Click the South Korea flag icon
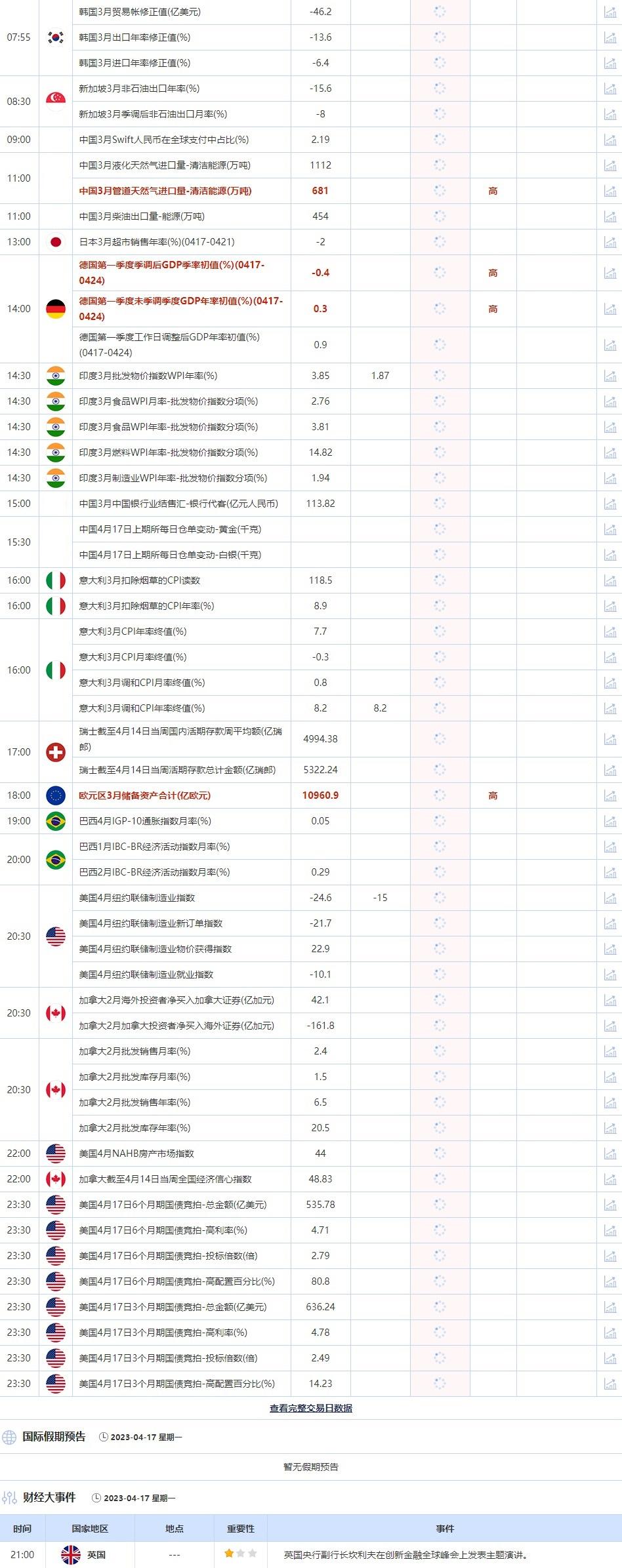 coord(56,37)
